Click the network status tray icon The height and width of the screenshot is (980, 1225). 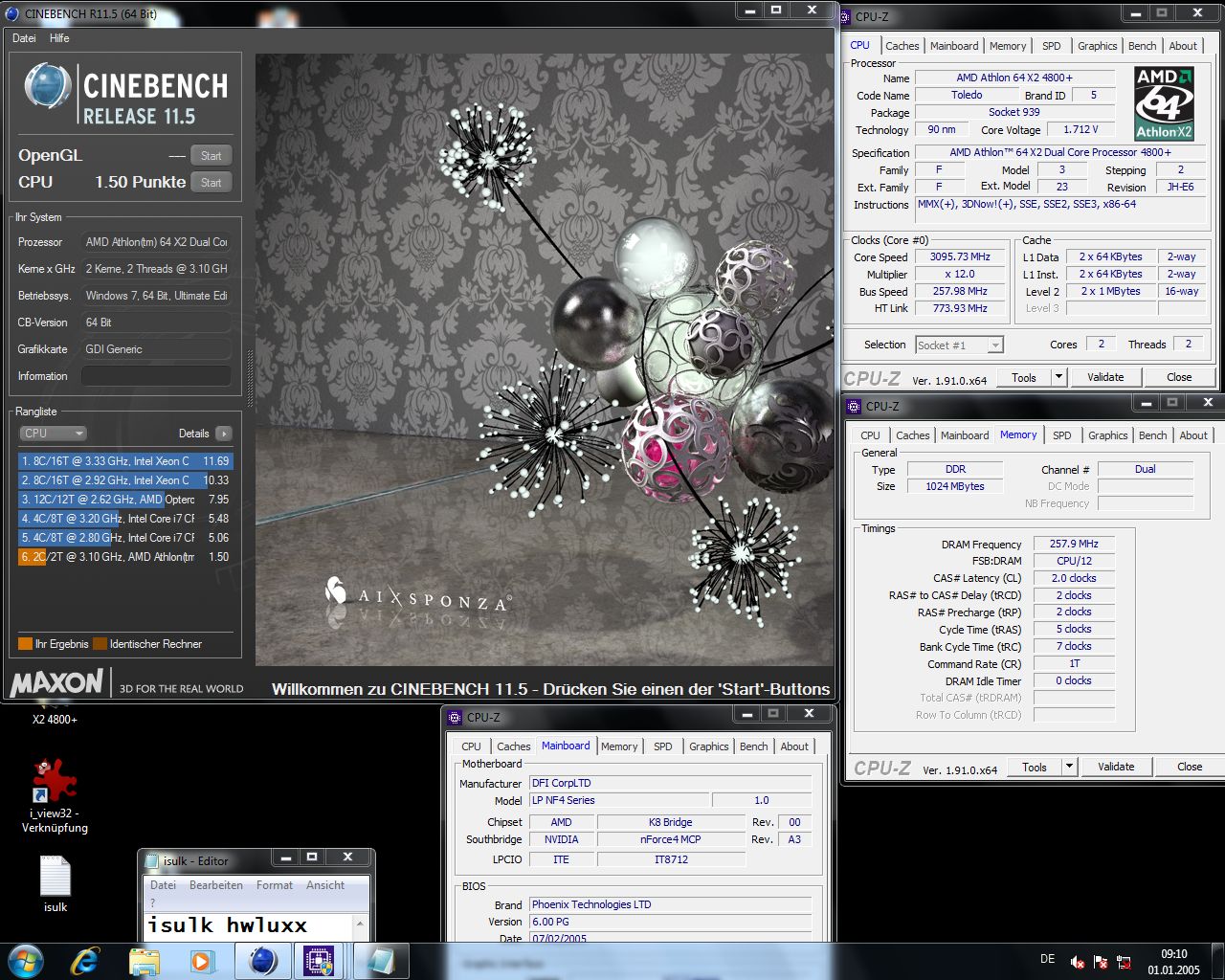(1124, 962)
